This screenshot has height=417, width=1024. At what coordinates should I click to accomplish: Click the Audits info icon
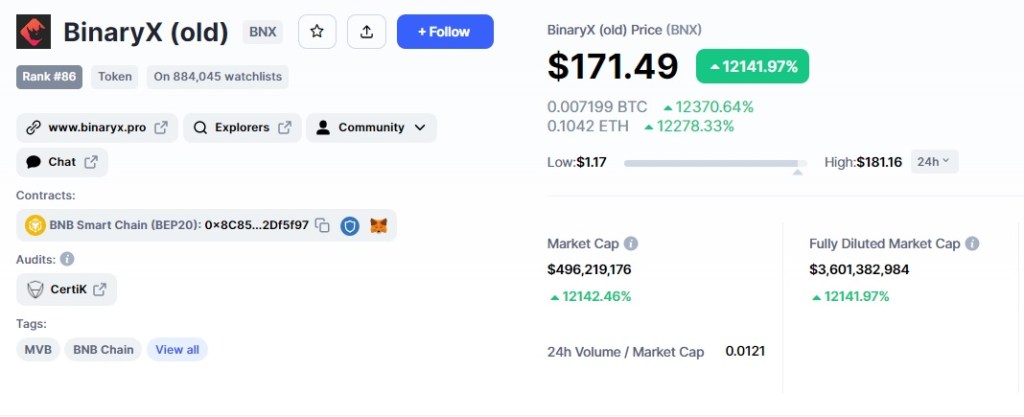pos(67,259)
